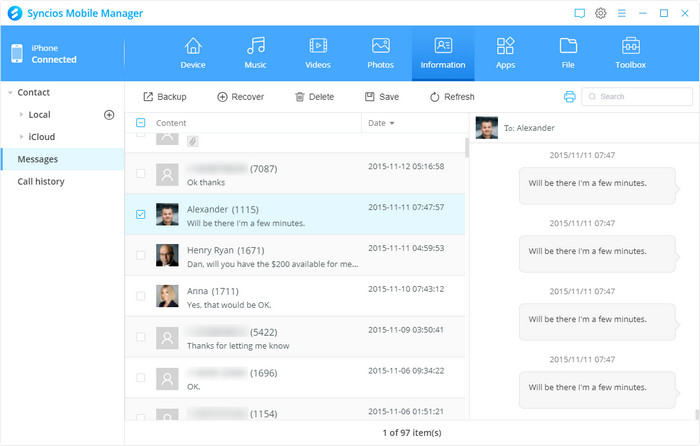Click the Backup button
Screen dimensions: 700x446
coord(165,97)
